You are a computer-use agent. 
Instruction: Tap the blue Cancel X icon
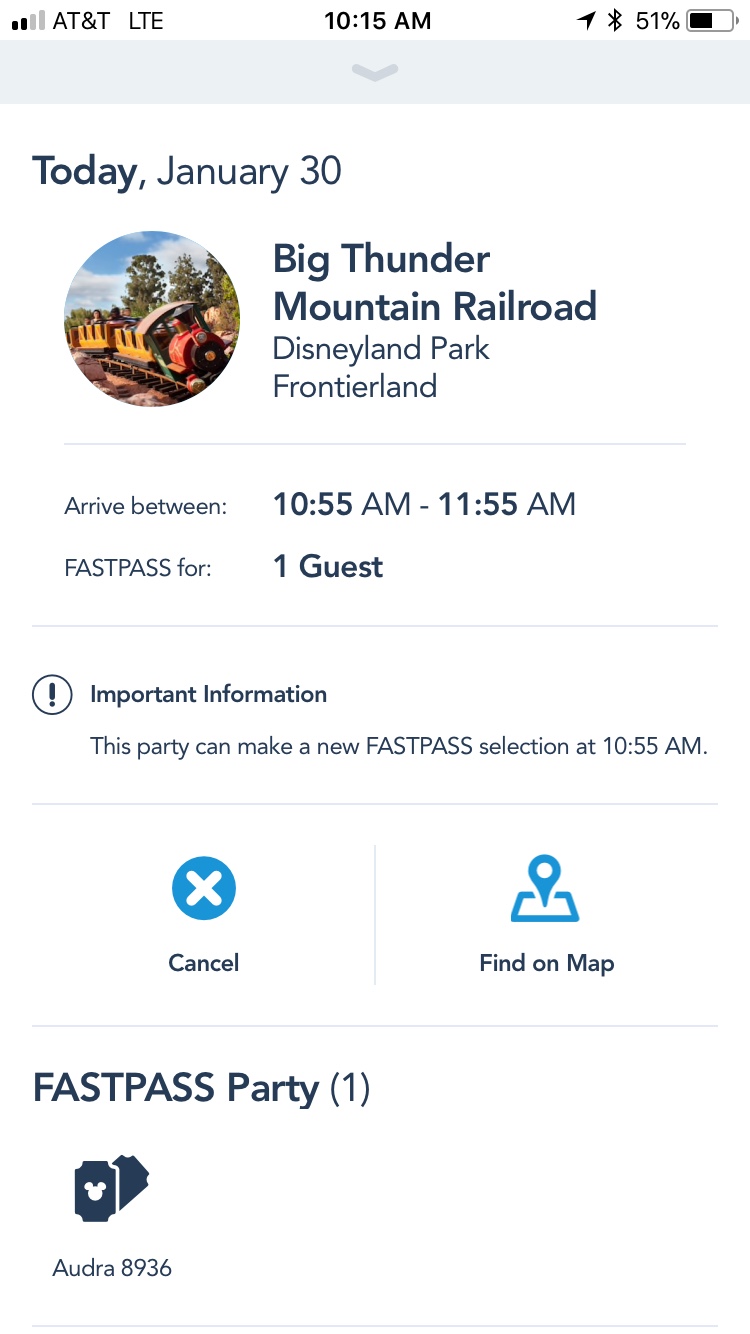[203, 888]
